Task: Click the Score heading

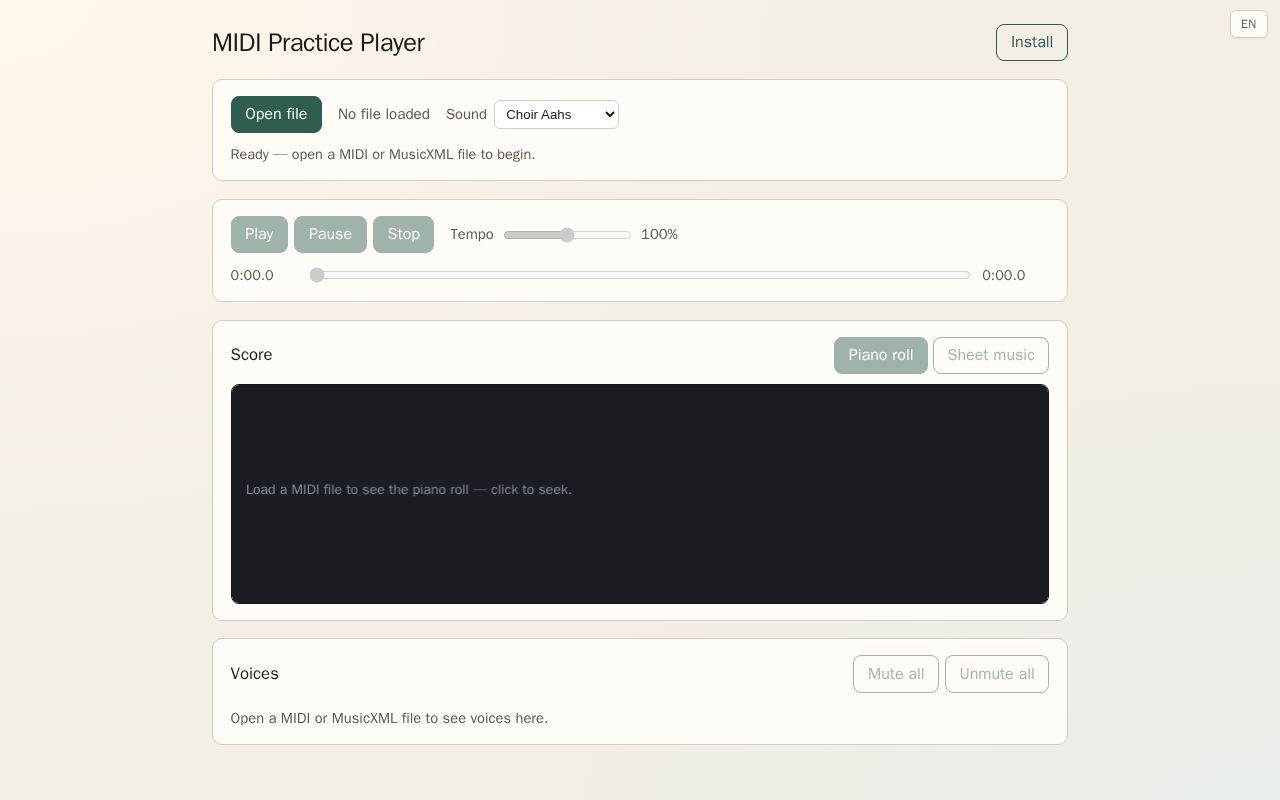Action: coord(251,355)
